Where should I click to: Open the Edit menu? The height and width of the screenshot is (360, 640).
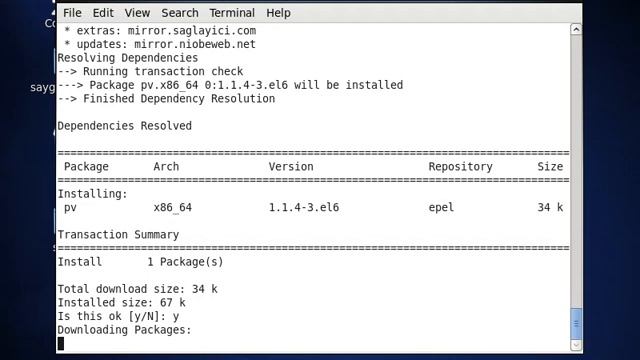click(103, 13)
